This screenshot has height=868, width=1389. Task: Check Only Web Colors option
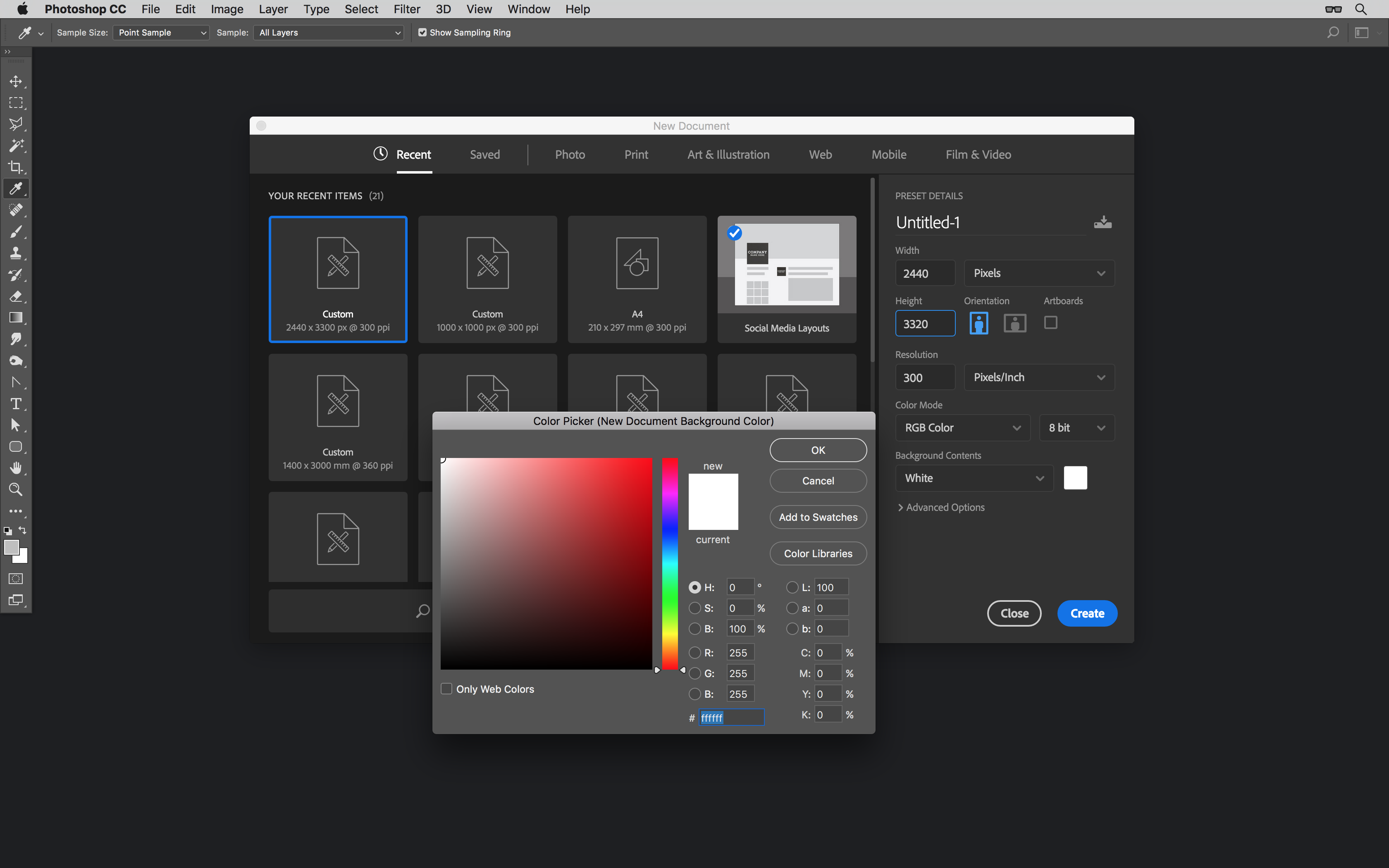click(446, 689)
